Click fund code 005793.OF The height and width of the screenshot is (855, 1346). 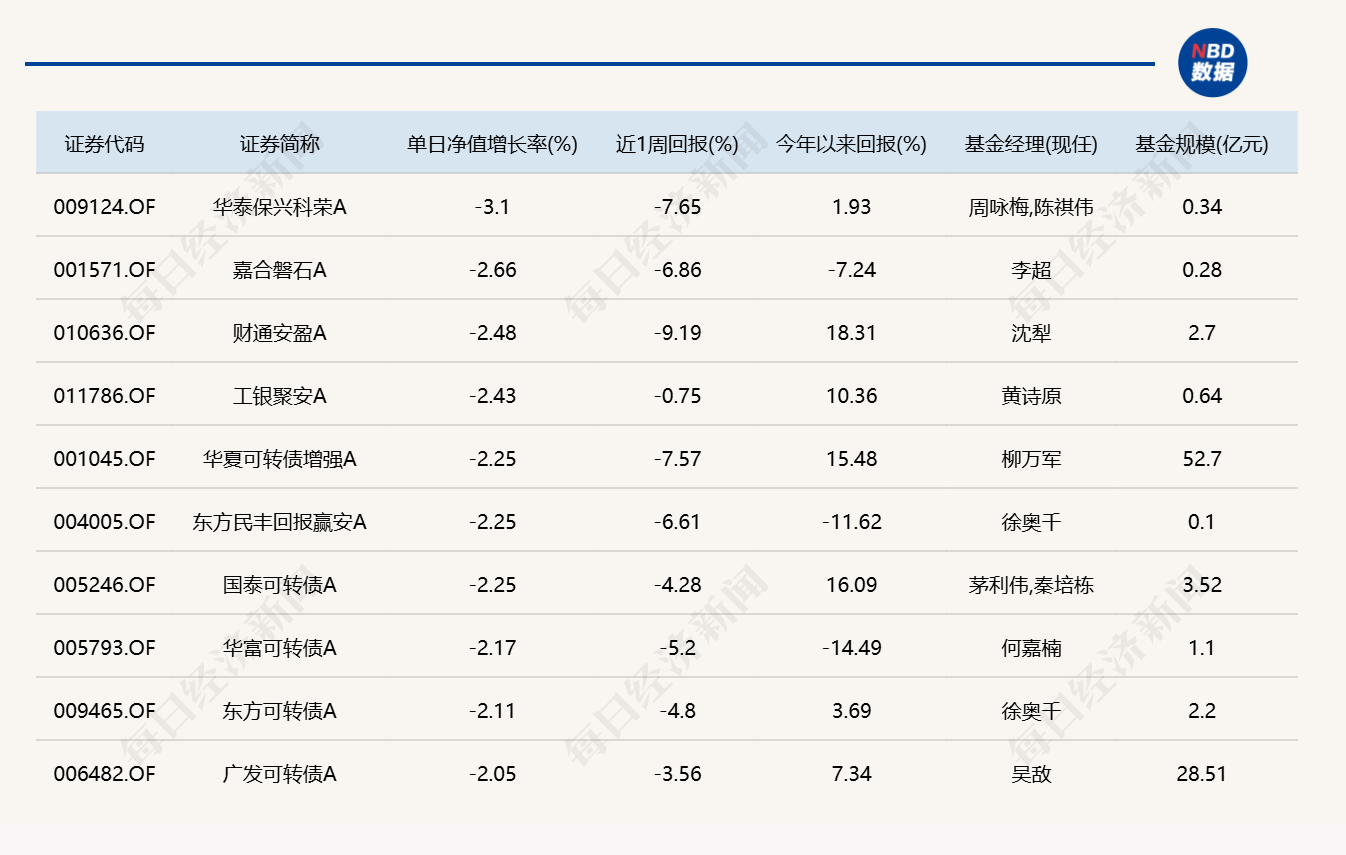pyautogui.click(x=105, y=648)
